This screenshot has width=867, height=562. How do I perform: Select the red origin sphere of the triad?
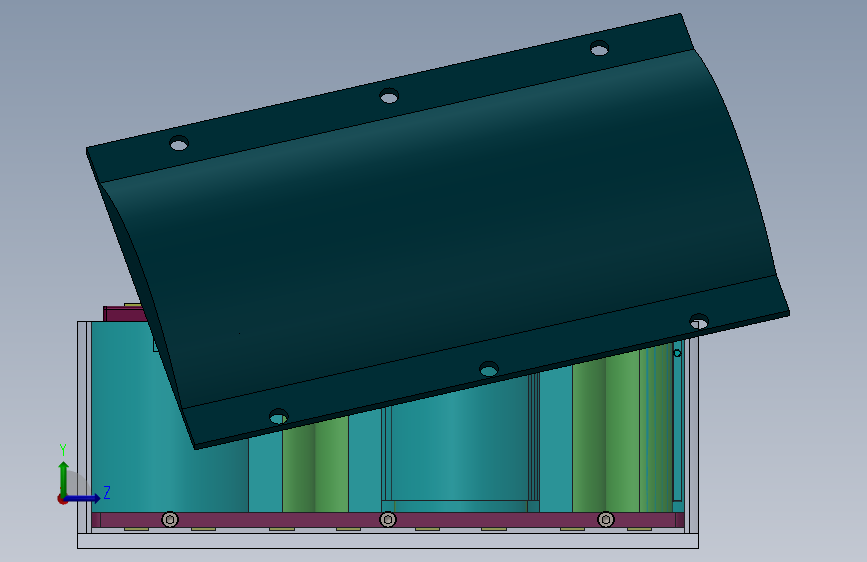[62, 499]
